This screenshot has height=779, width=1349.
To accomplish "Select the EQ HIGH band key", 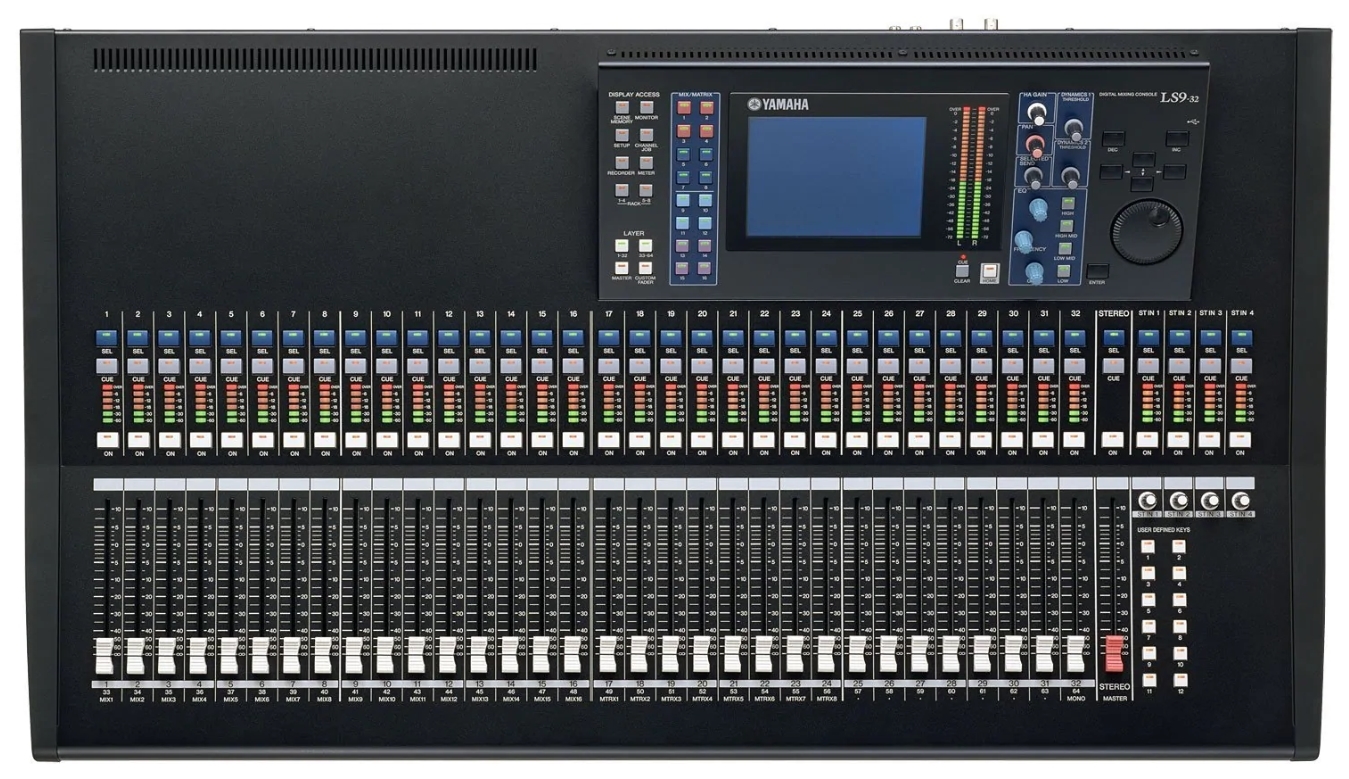I will coord(1067,201).
